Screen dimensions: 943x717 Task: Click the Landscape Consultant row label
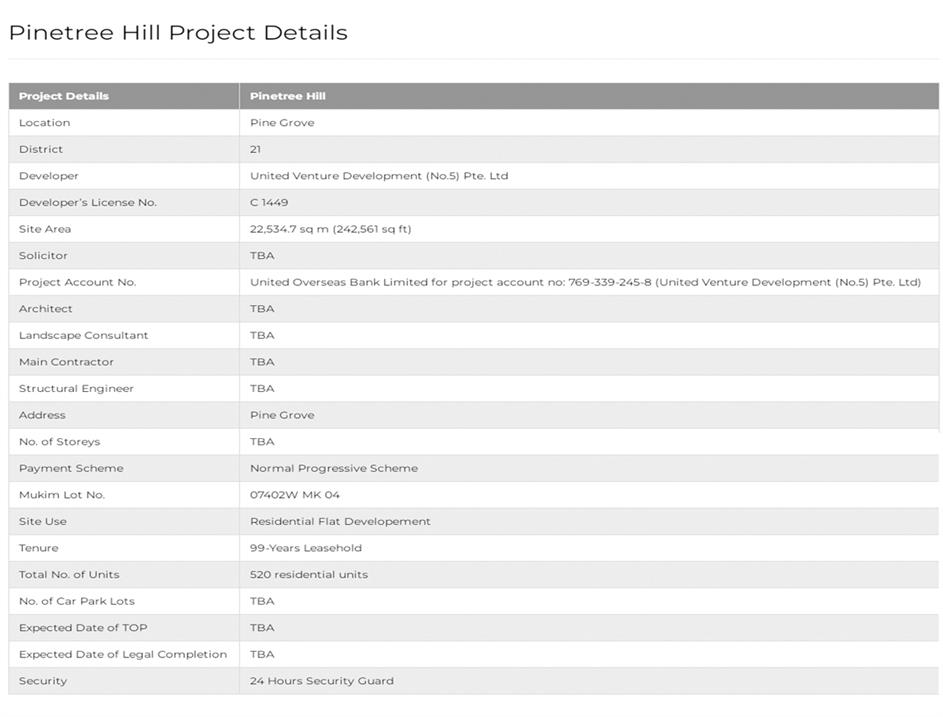tap(83, 335)
